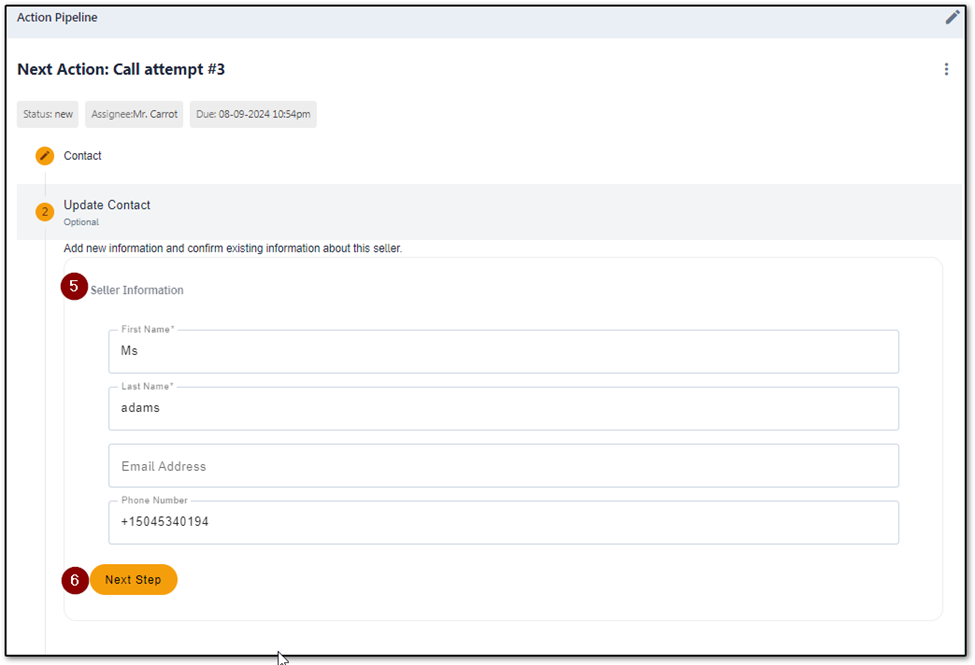Click the Phone Number input field
The image size is (975, 665).
point(504,523)
